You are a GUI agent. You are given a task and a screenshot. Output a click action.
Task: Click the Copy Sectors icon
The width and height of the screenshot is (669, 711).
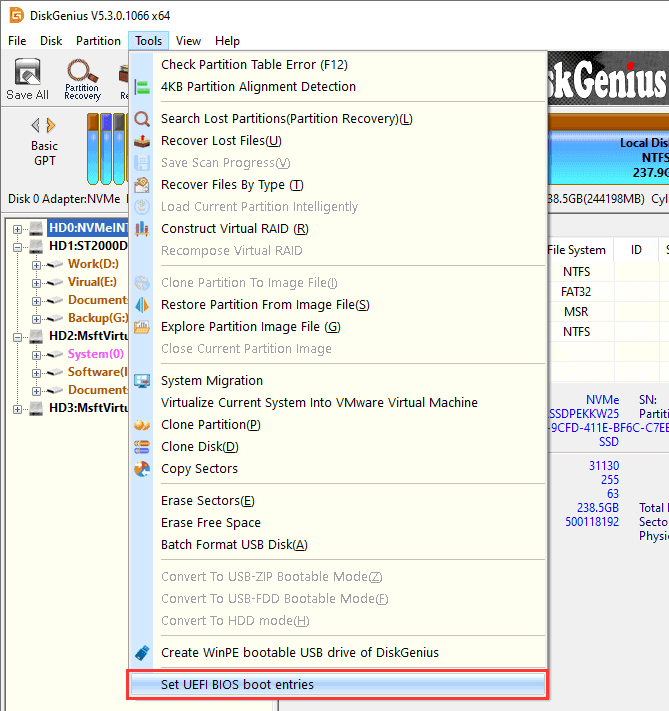142,469
